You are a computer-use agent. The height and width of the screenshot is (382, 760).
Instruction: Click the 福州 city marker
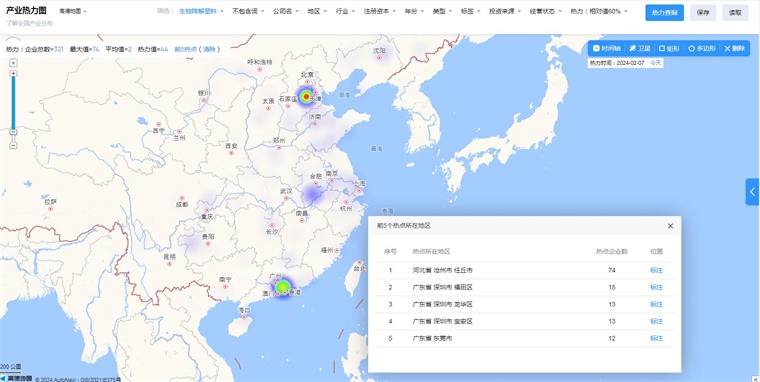[337, 251]
